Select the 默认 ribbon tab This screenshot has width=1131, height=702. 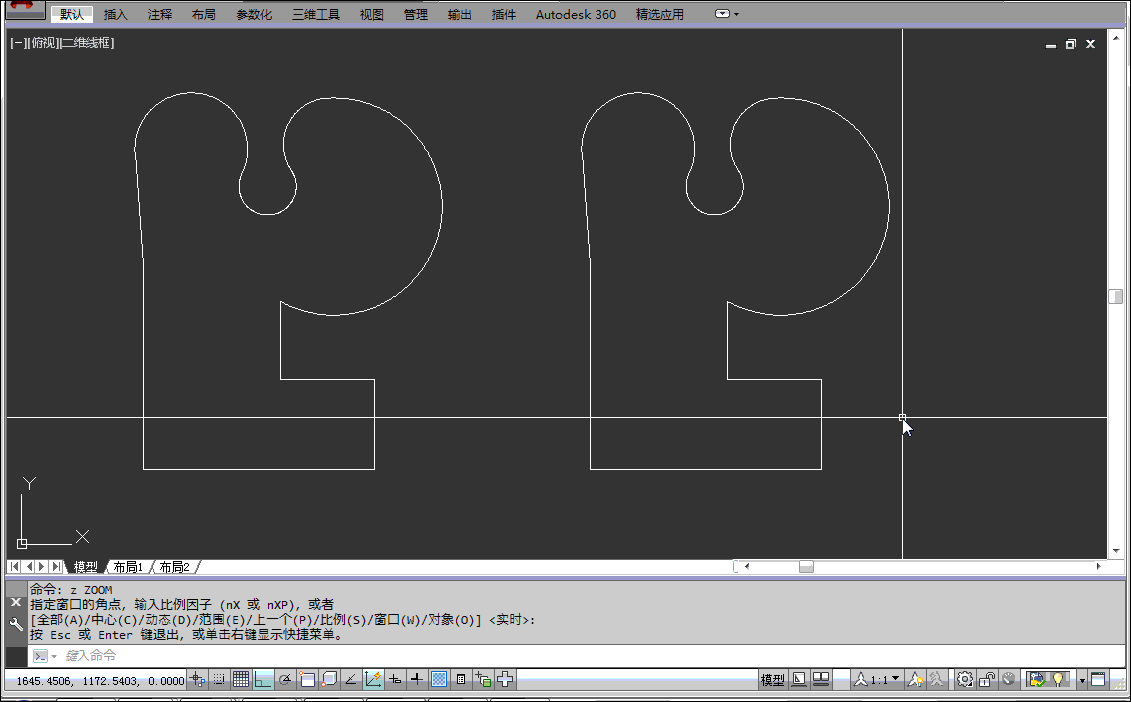click(x=71, y=14)
